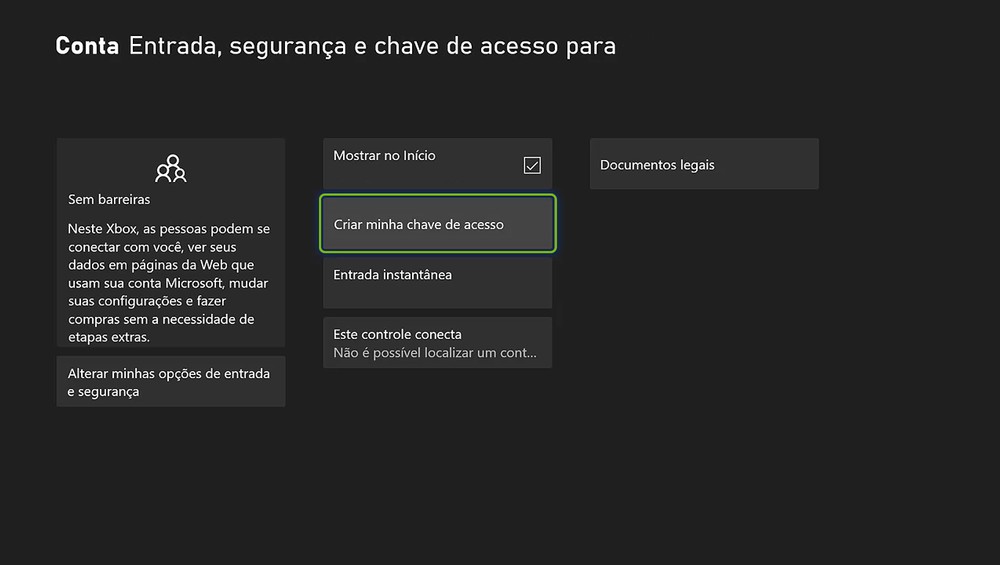This screenshot has height=565, width=1000.
Task: Click the people group icon
Action: (171, 168)
